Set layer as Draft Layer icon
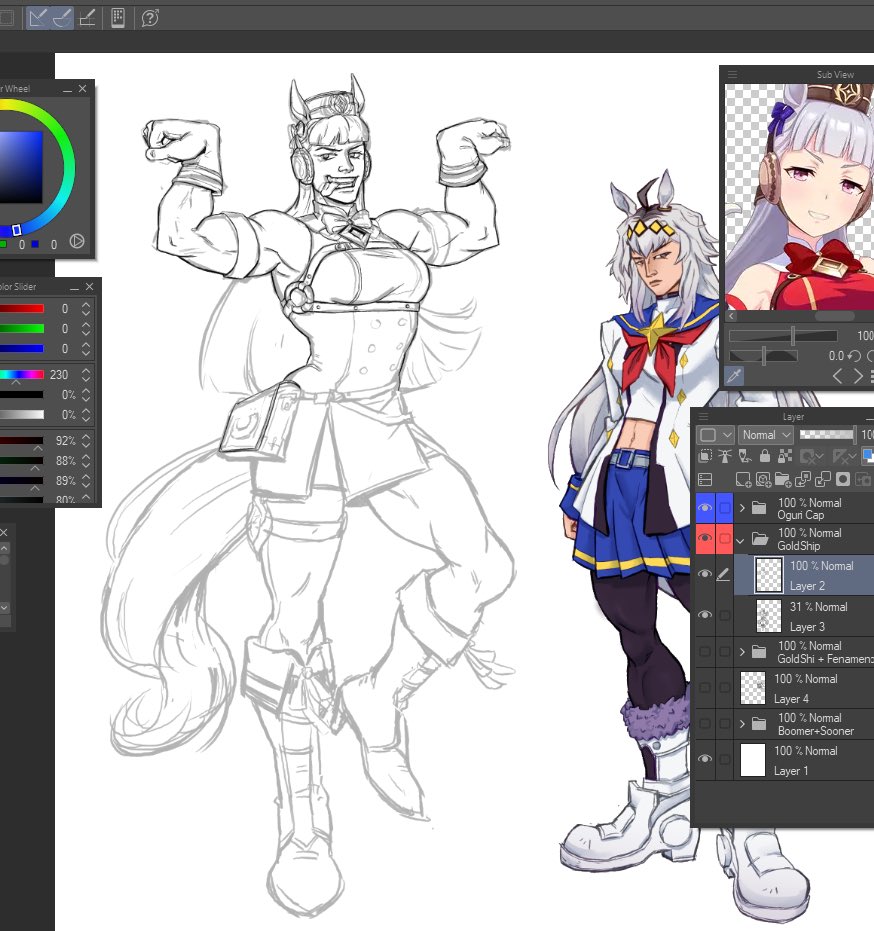Screen dimensions: 874x931 click(x=745, y=456)
